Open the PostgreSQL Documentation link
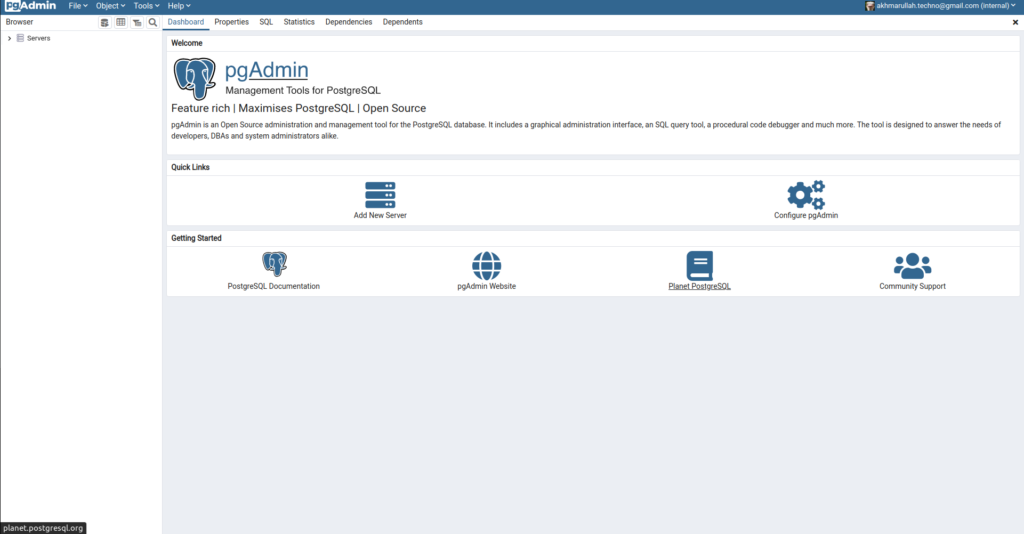 point(274,287)
